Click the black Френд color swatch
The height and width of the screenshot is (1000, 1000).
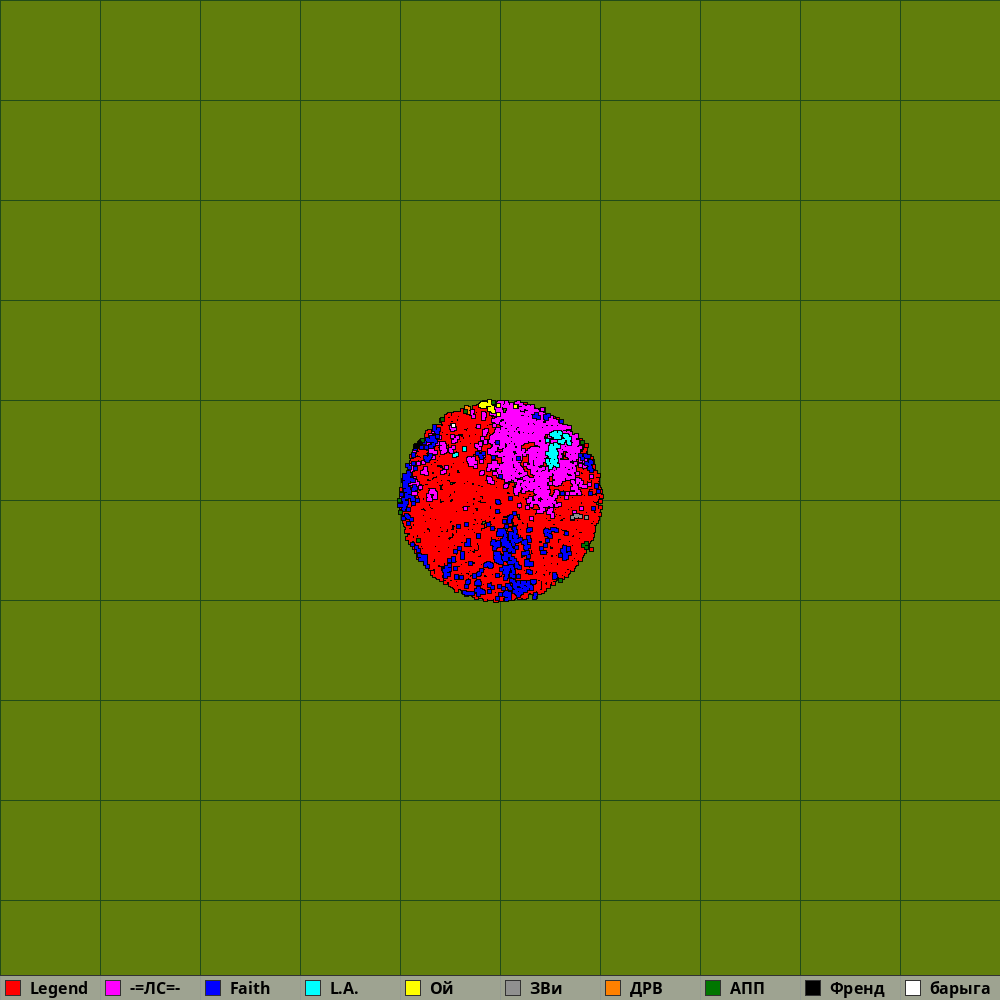point(813,988)
